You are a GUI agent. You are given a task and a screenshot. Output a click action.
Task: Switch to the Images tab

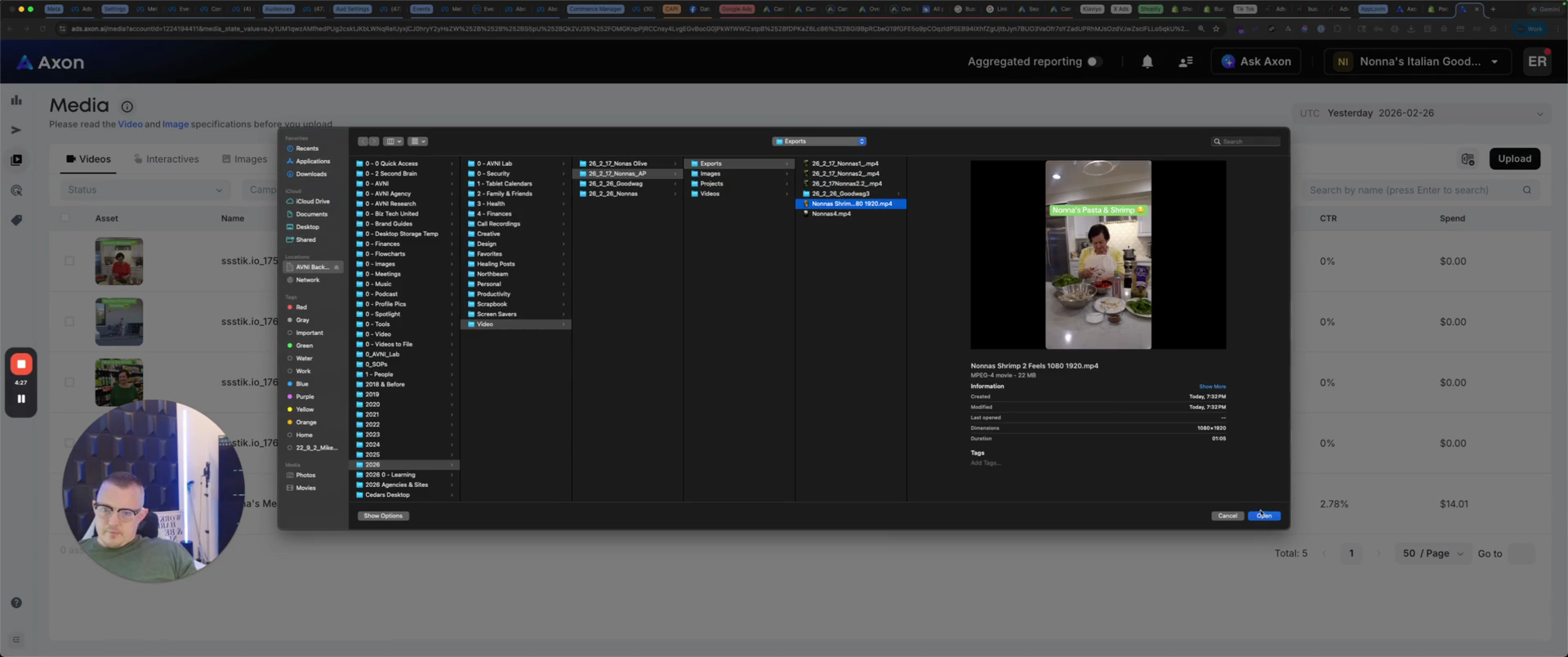tap(244, 159)
